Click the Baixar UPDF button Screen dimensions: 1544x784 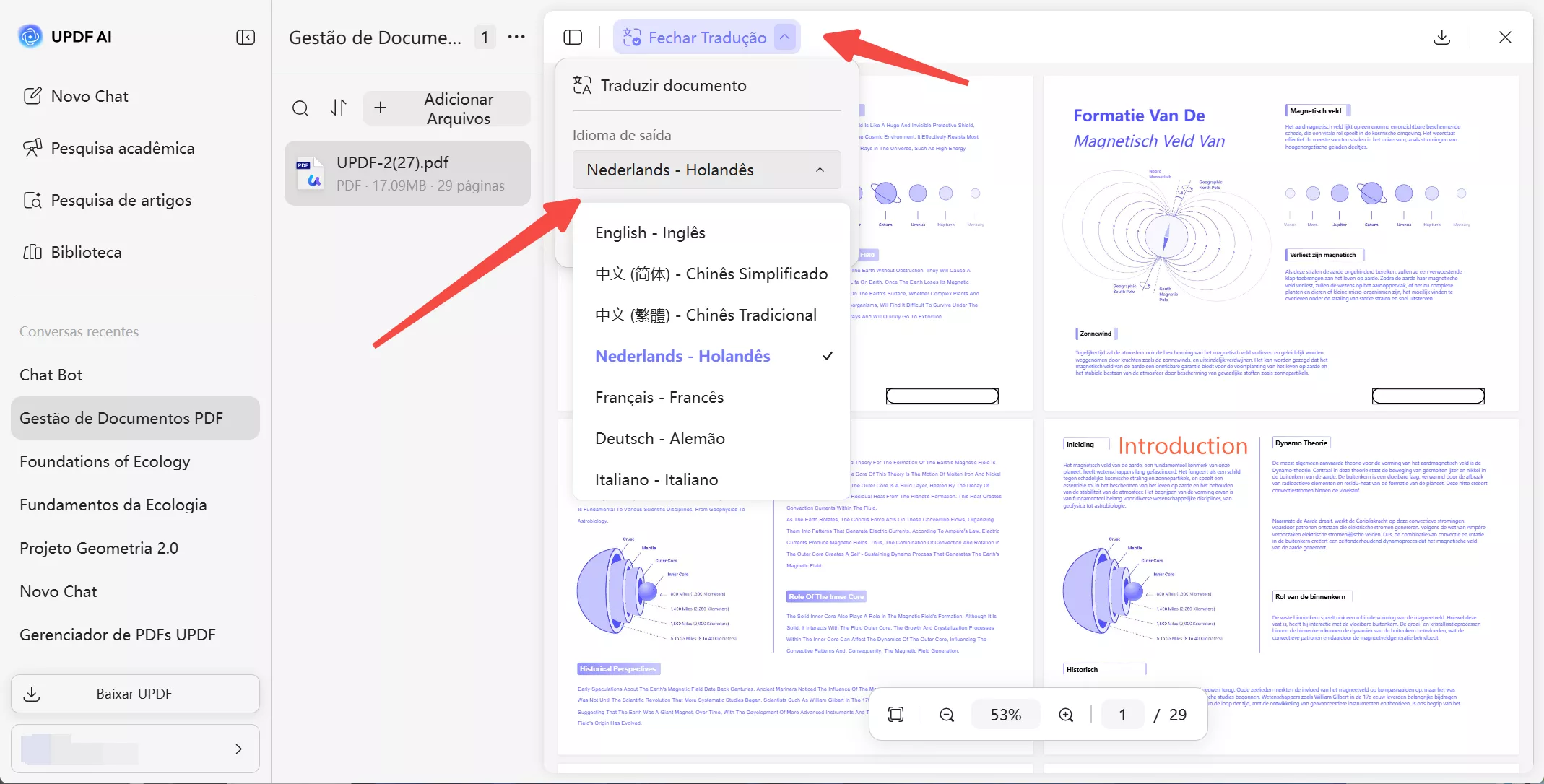[135, 694]
